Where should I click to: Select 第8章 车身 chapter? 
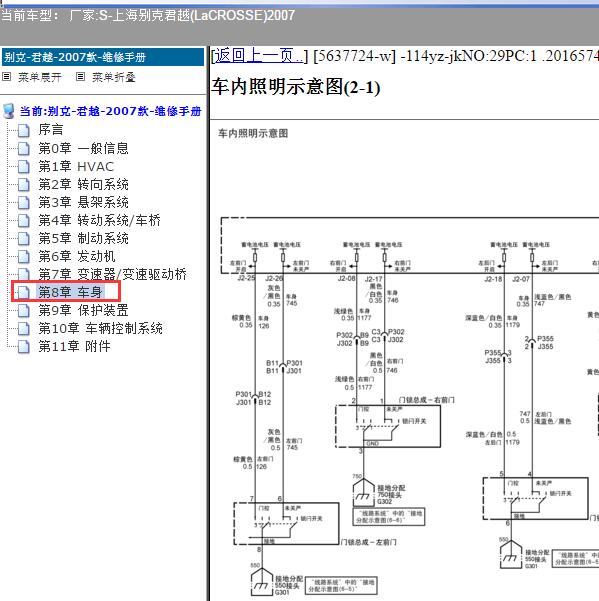(70, 292)
